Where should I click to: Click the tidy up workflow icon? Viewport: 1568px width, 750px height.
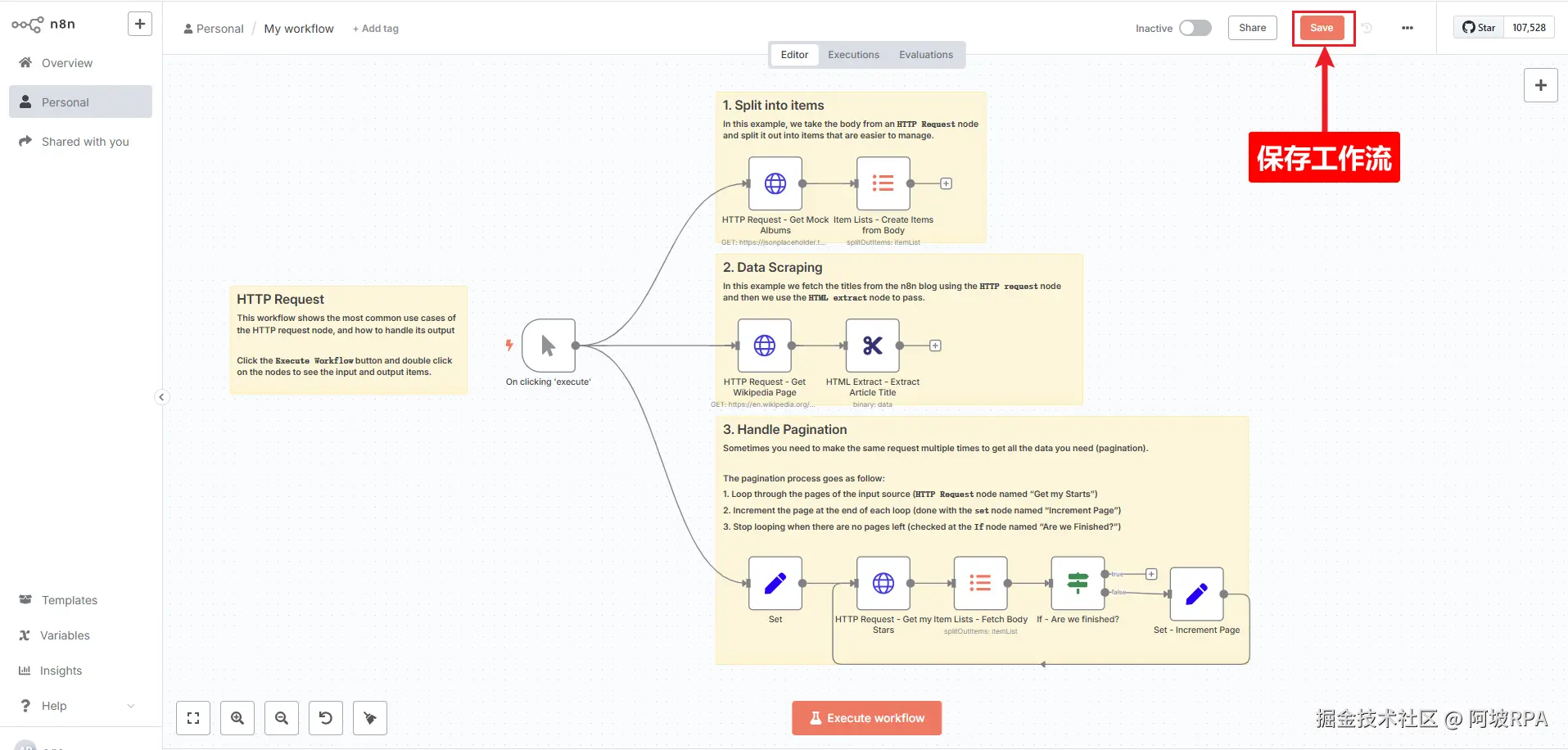(x=370, y=718)
